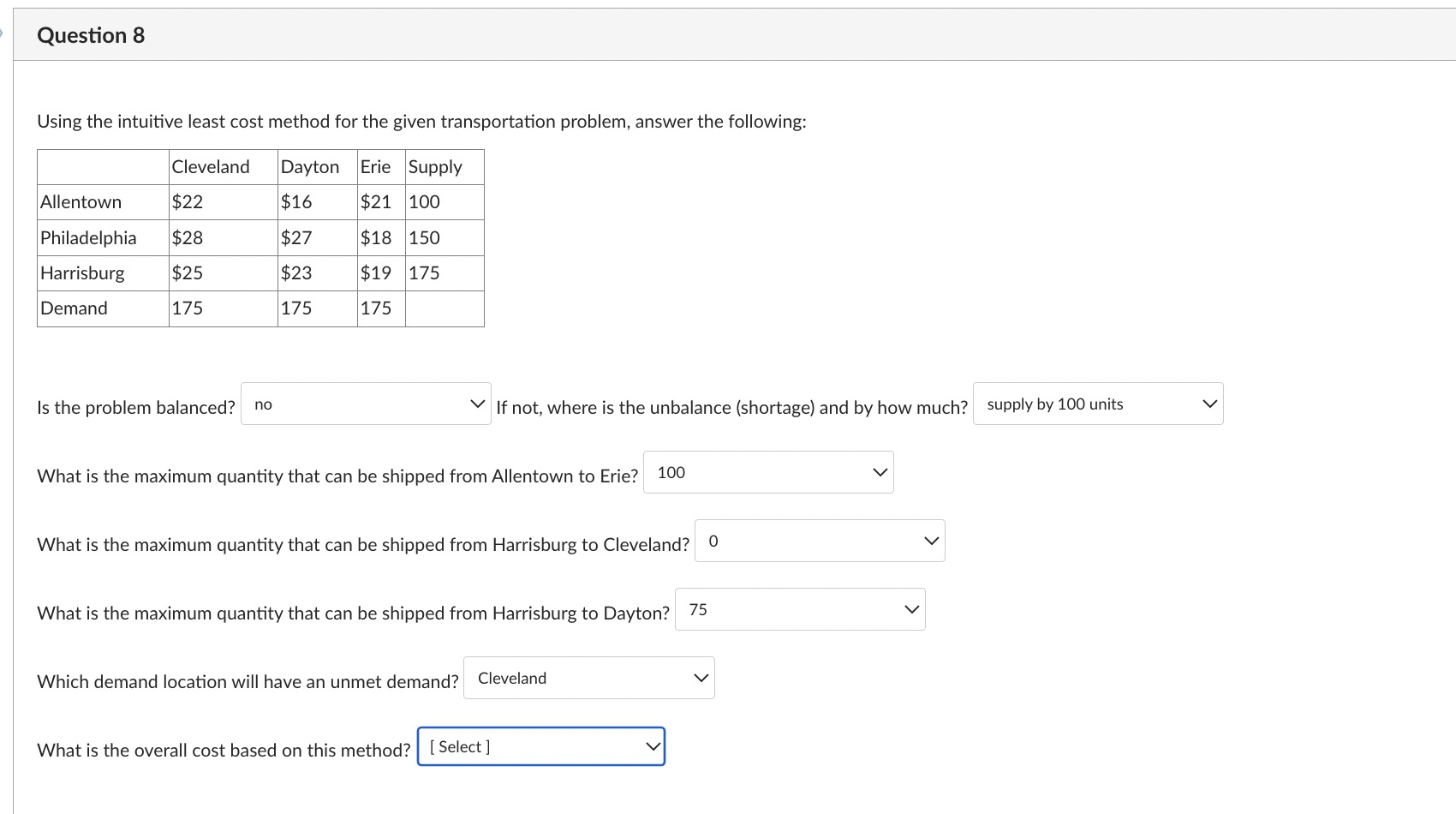Screen dimensions: 1456x814
Task: Select the "$22" Allentown-Cleveland cost cell
Action: 187,201
